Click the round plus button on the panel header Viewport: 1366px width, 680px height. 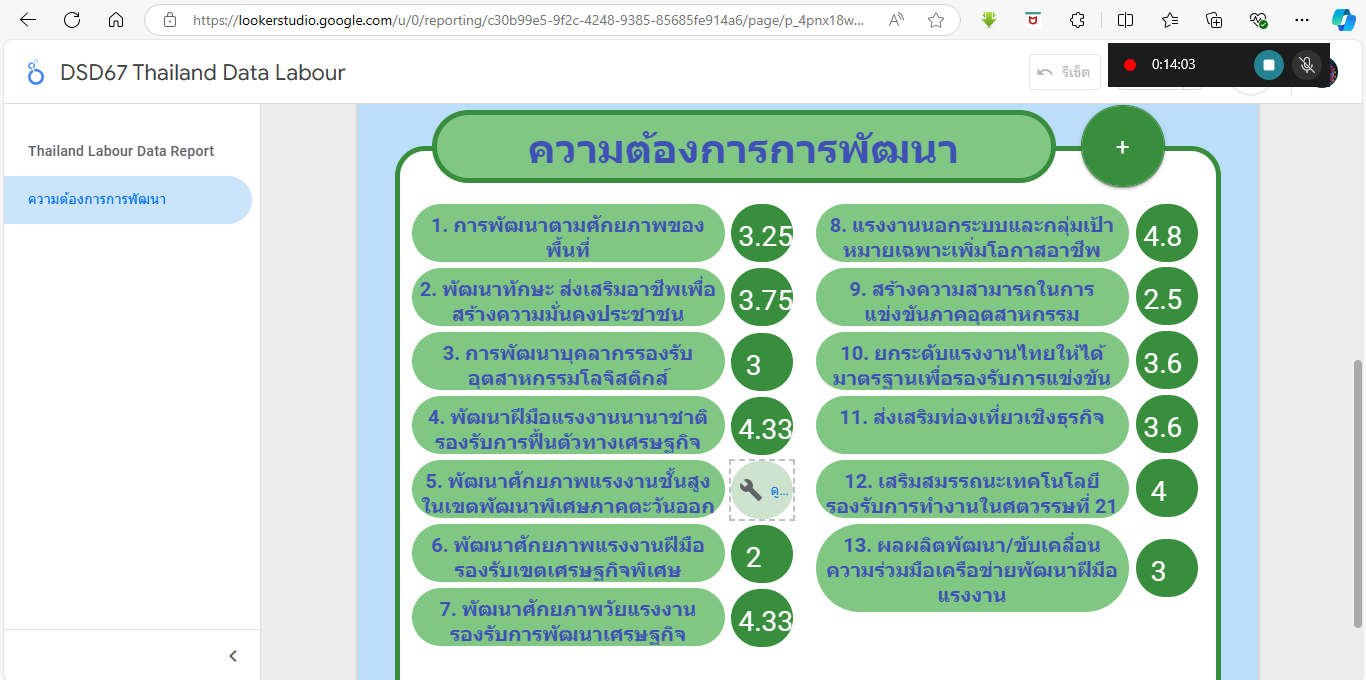pos(1122,147)
